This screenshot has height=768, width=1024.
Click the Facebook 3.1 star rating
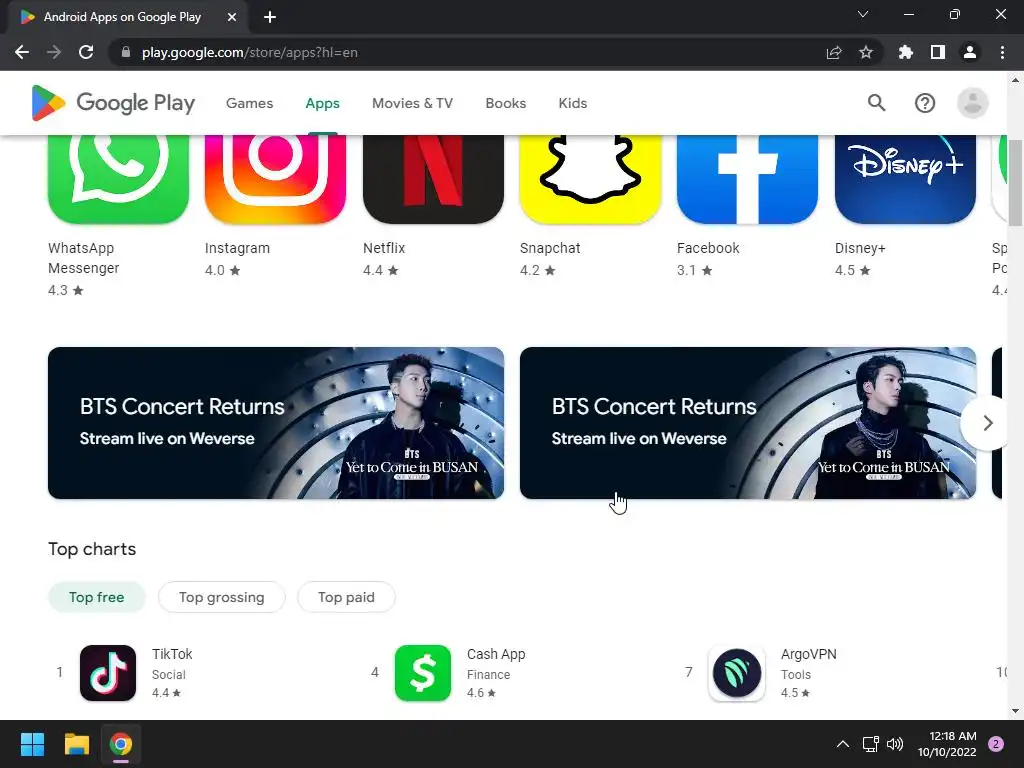(x=694, y=270)
